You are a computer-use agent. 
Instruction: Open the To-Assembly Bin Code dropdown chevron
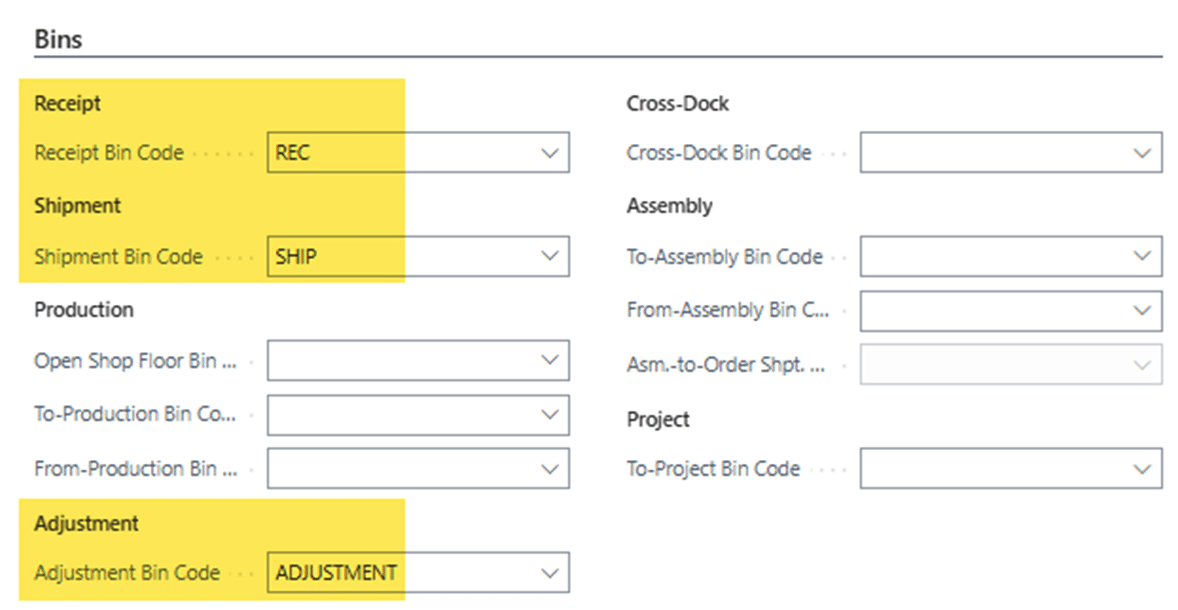coord(1142,257)
